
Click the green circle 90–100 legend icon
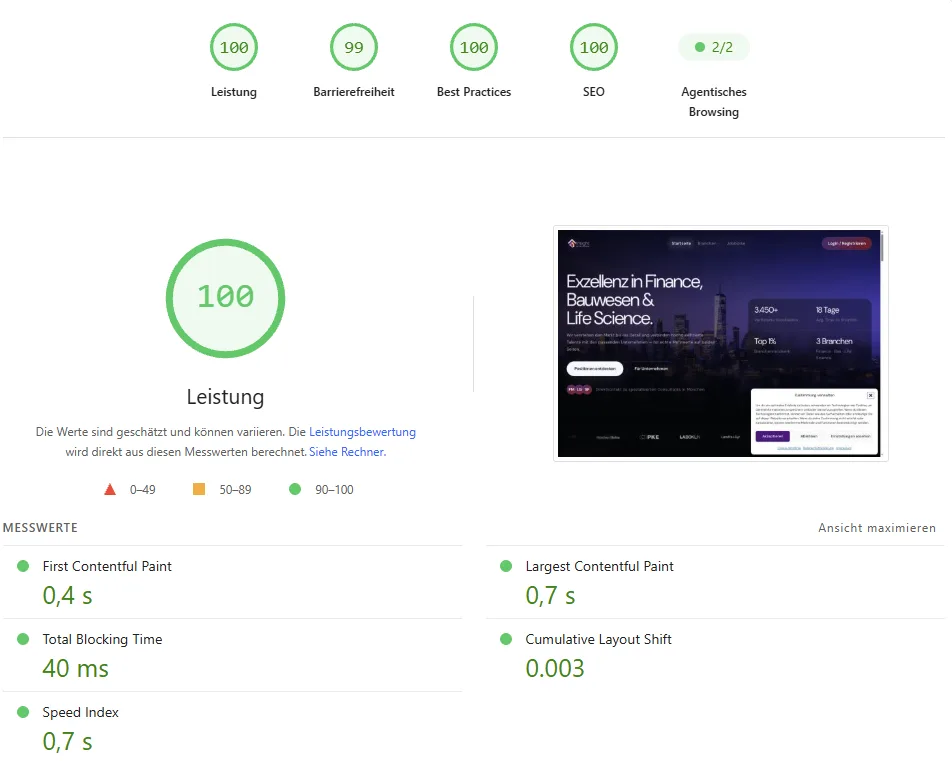click(295, 489)
